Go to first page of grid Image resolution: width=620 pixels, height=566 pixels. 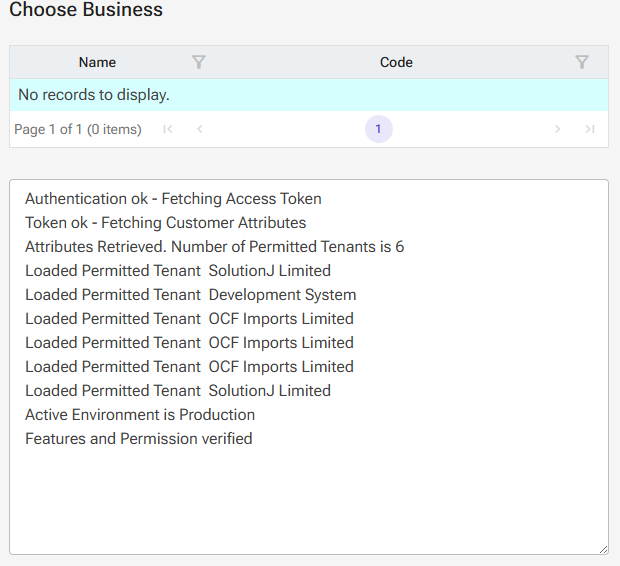(168, 129)
